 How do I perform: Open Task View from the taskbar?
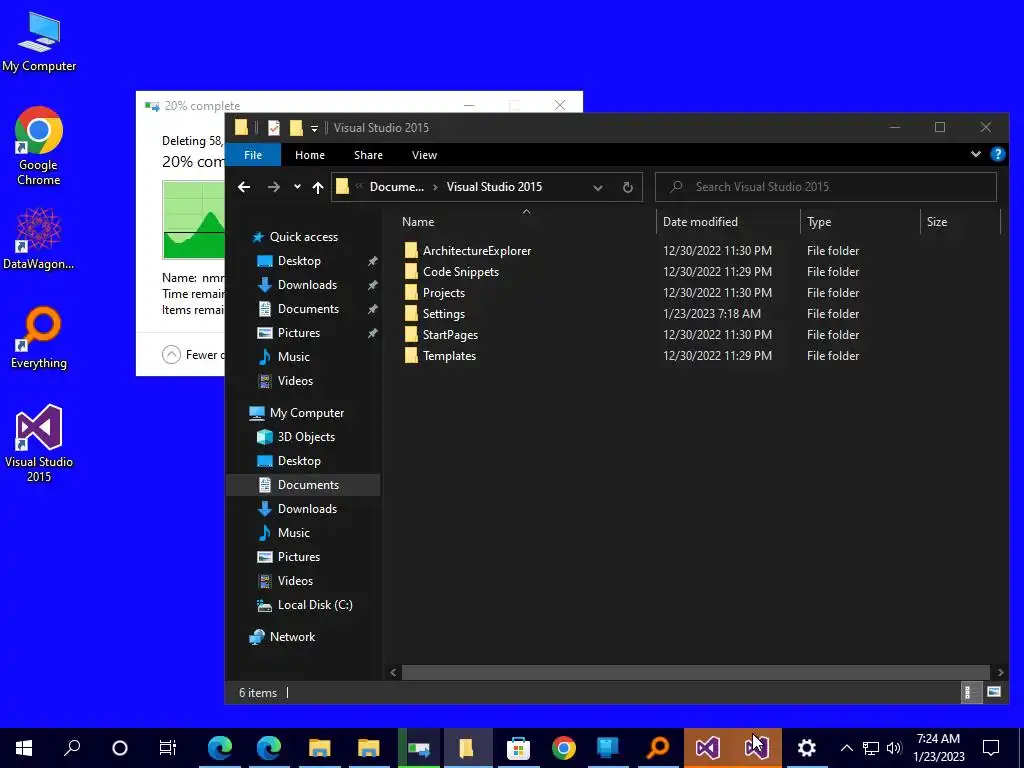point(168,748)
